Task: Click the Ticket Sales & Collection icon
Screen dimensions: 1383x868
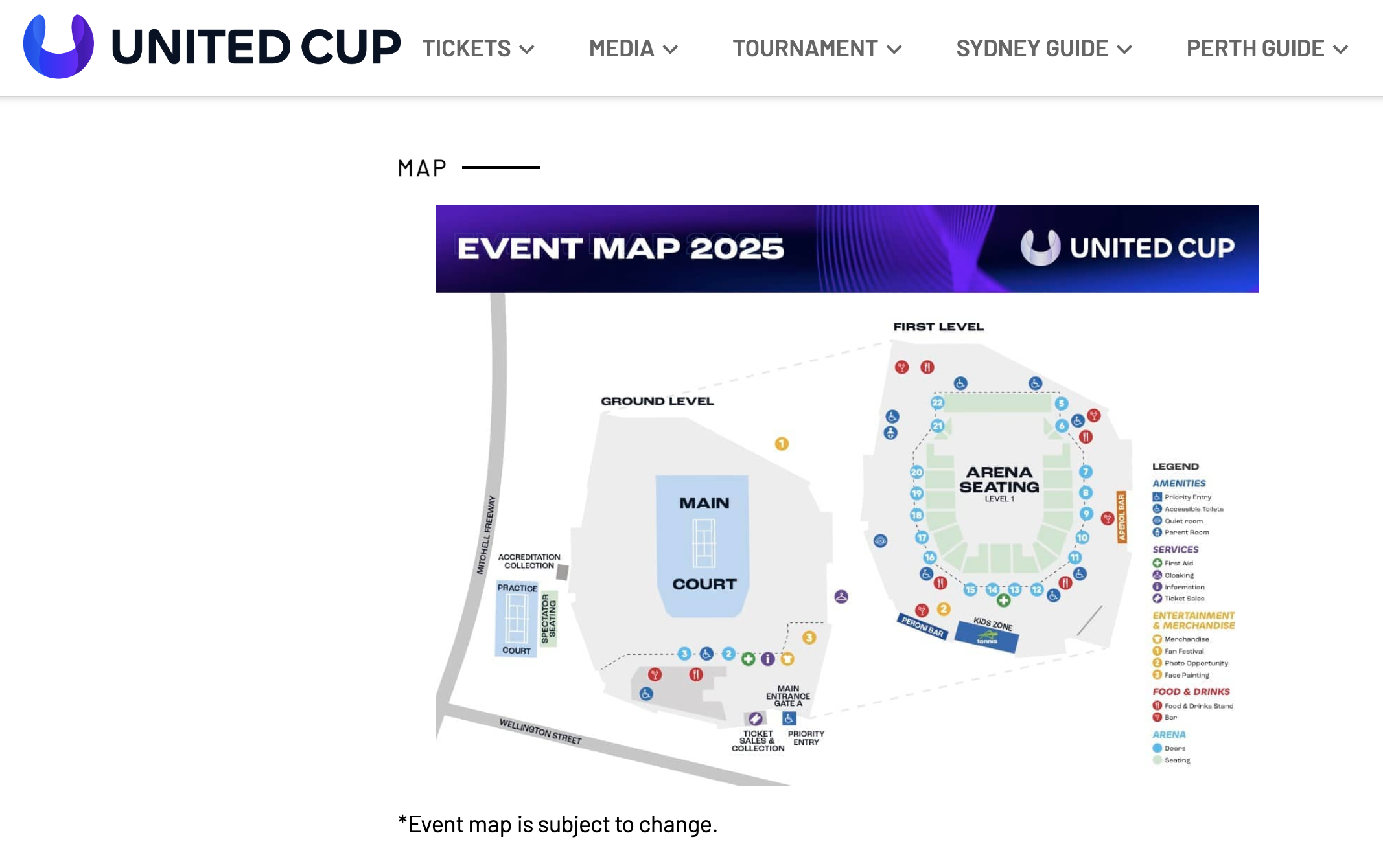Action: tap(755, 718)
